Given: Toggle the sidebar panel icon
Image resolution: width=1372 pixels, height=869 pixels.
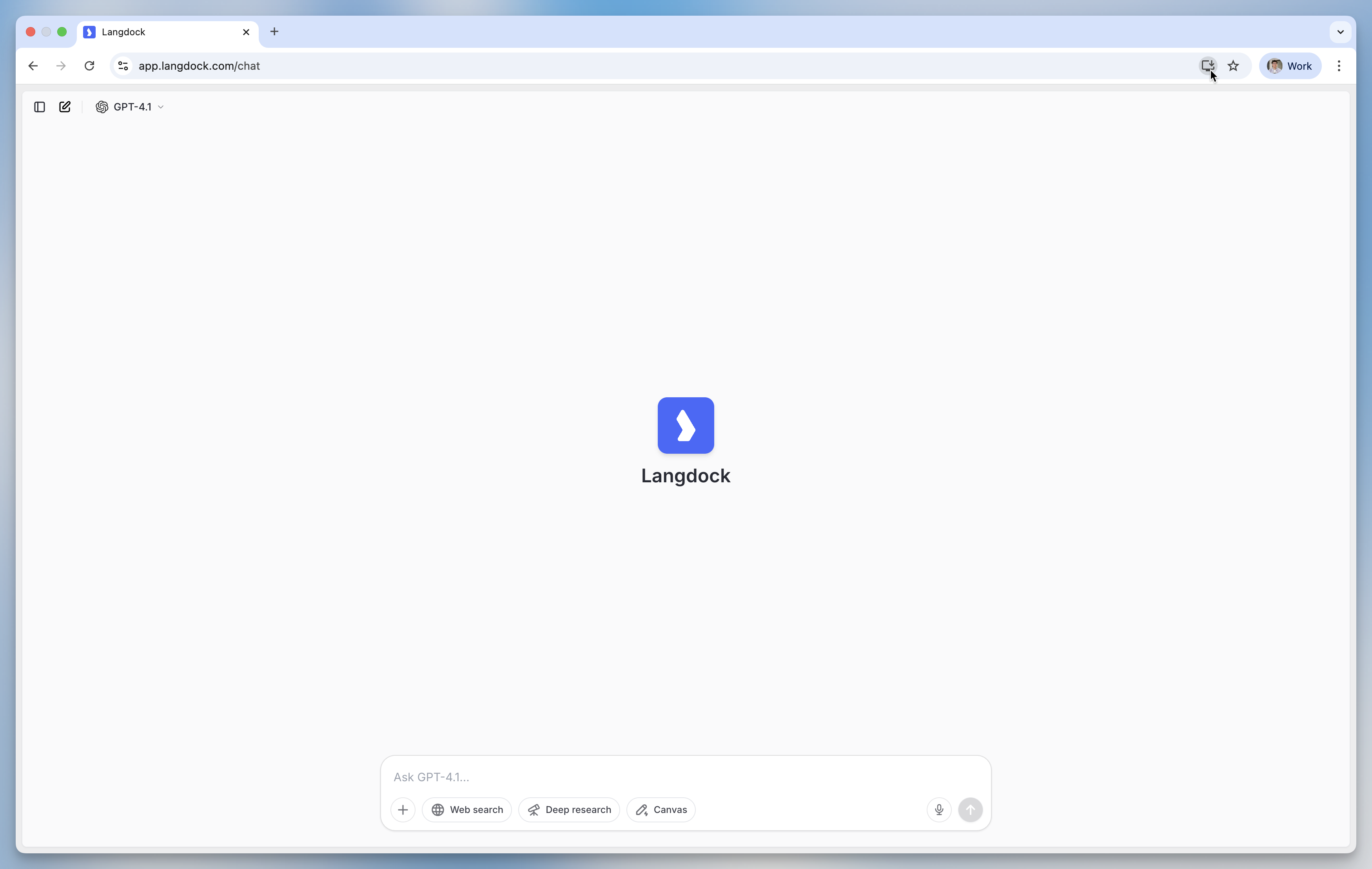Looking at the screenshot, I should coord(39,107).
